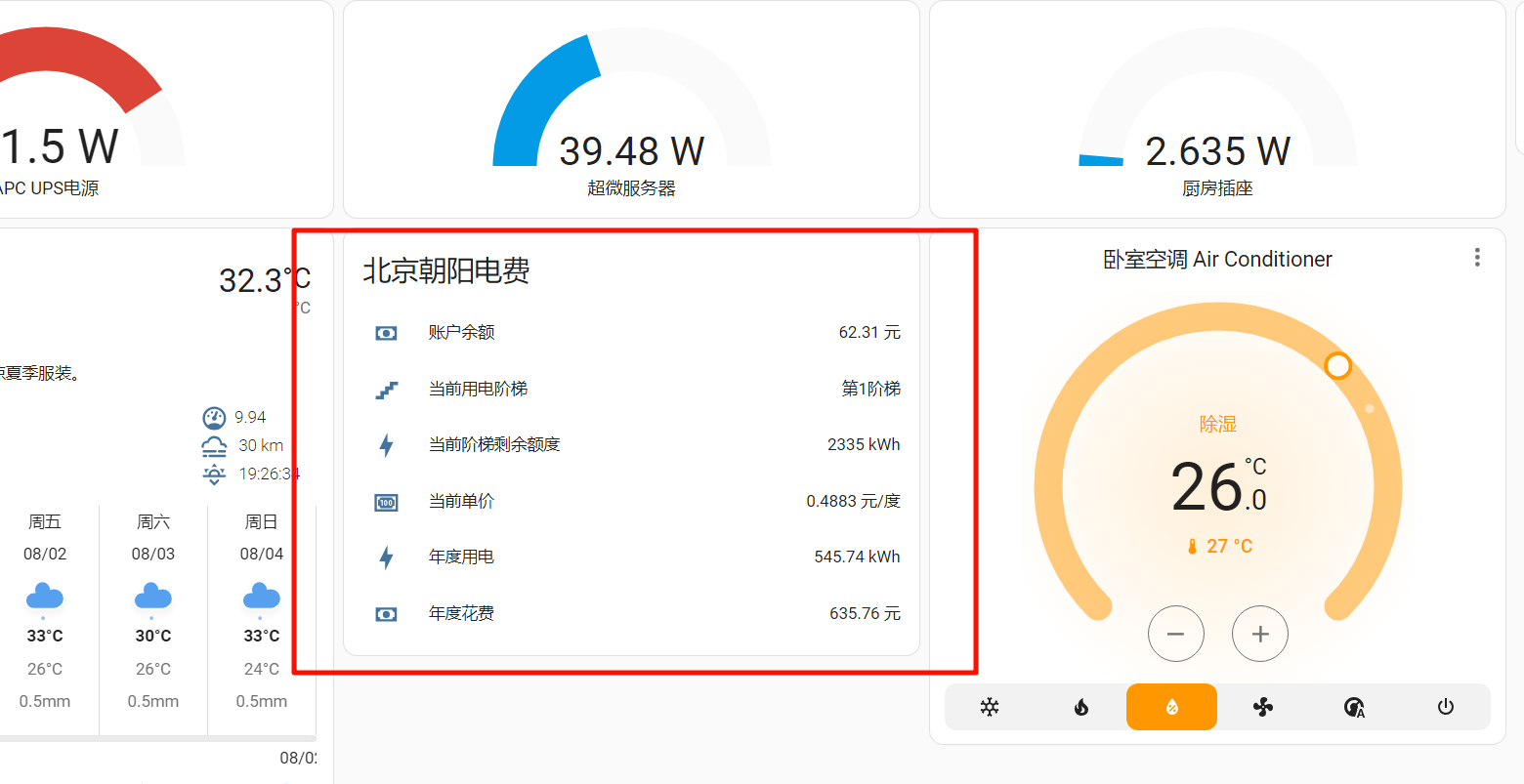Image resolution: width=1524 pixels, height=784 pixels.
Task: Click the 27 °C current temperature reading
Action: click(x=1218, y=546)
